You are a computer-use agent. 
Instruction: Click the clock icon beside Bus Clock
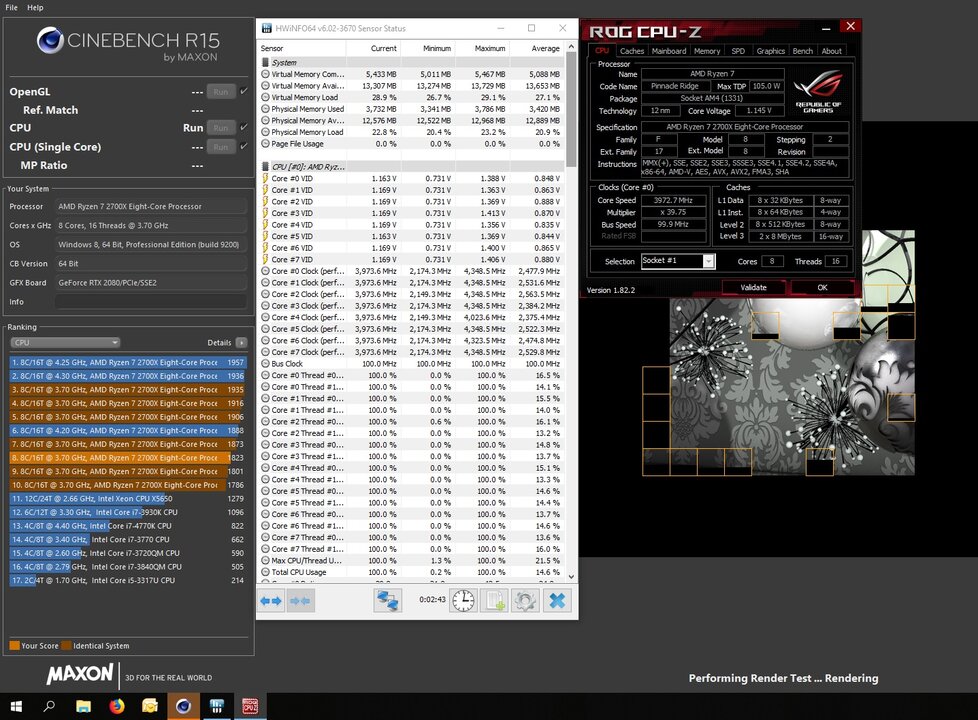pyautogui.click(x=265, y=364)
